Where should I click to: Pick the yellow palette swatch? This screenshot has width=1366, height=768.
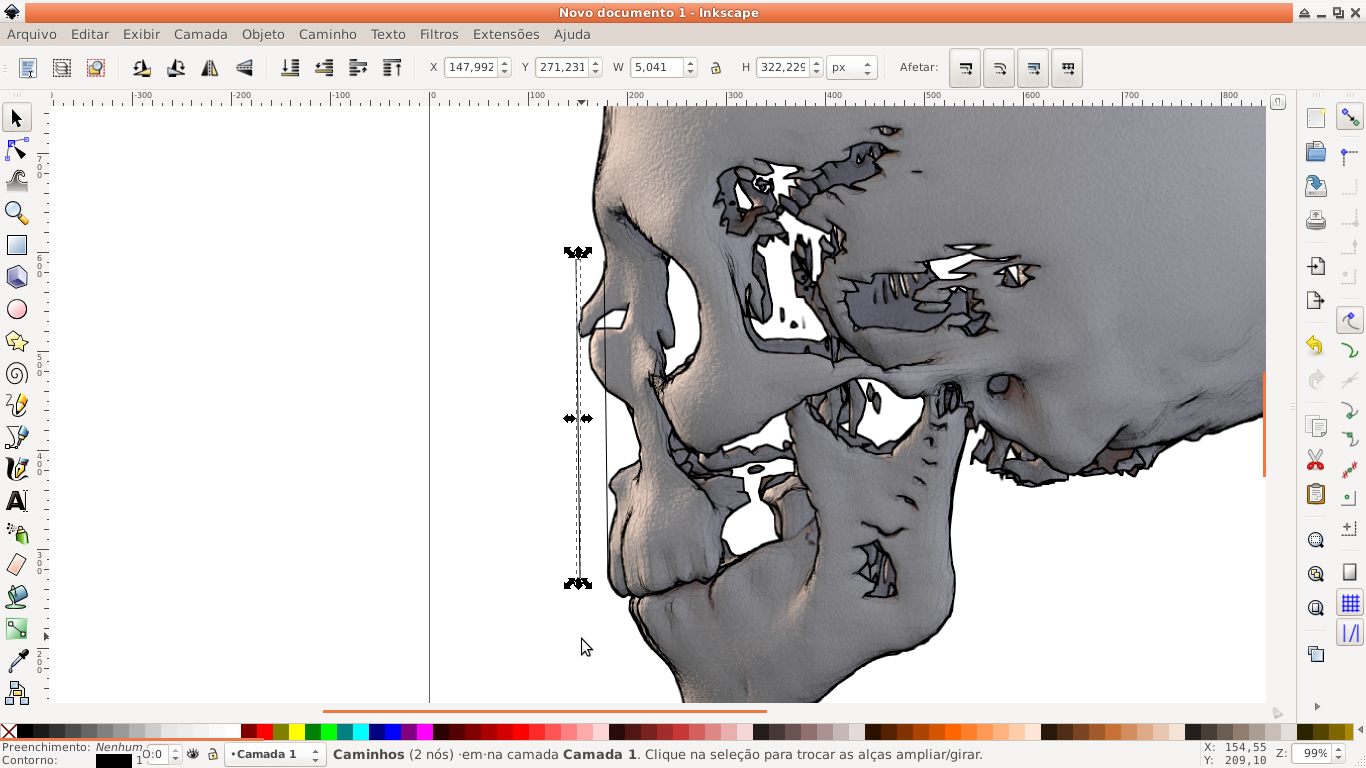297,732
